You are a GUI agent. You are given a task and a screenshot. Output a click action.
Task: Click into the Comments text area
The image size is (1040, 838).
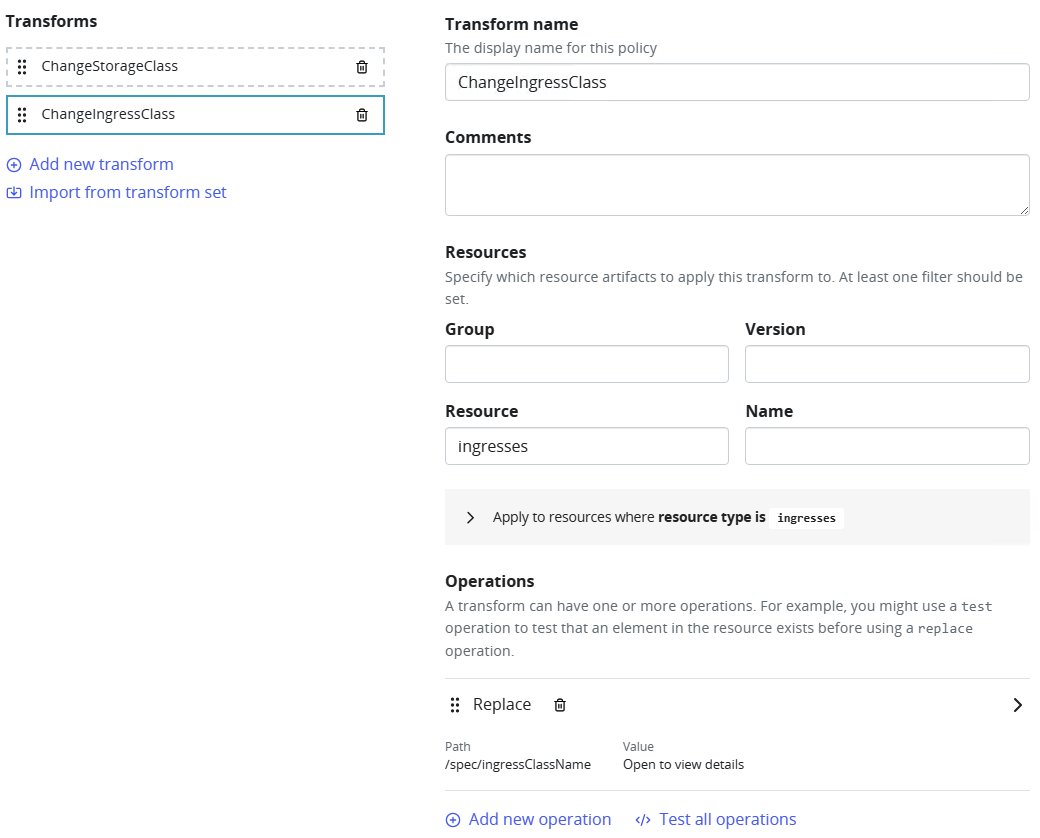[736, 185]
